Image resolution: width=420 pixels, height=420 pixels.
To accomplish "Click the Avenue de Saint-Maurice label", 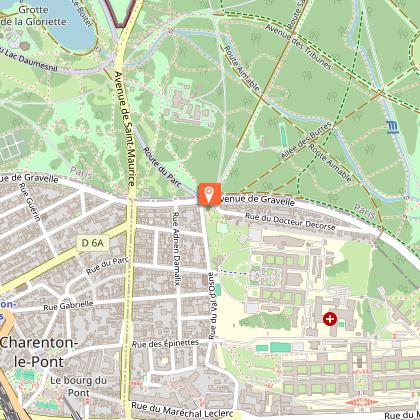I will pos(124,129).
